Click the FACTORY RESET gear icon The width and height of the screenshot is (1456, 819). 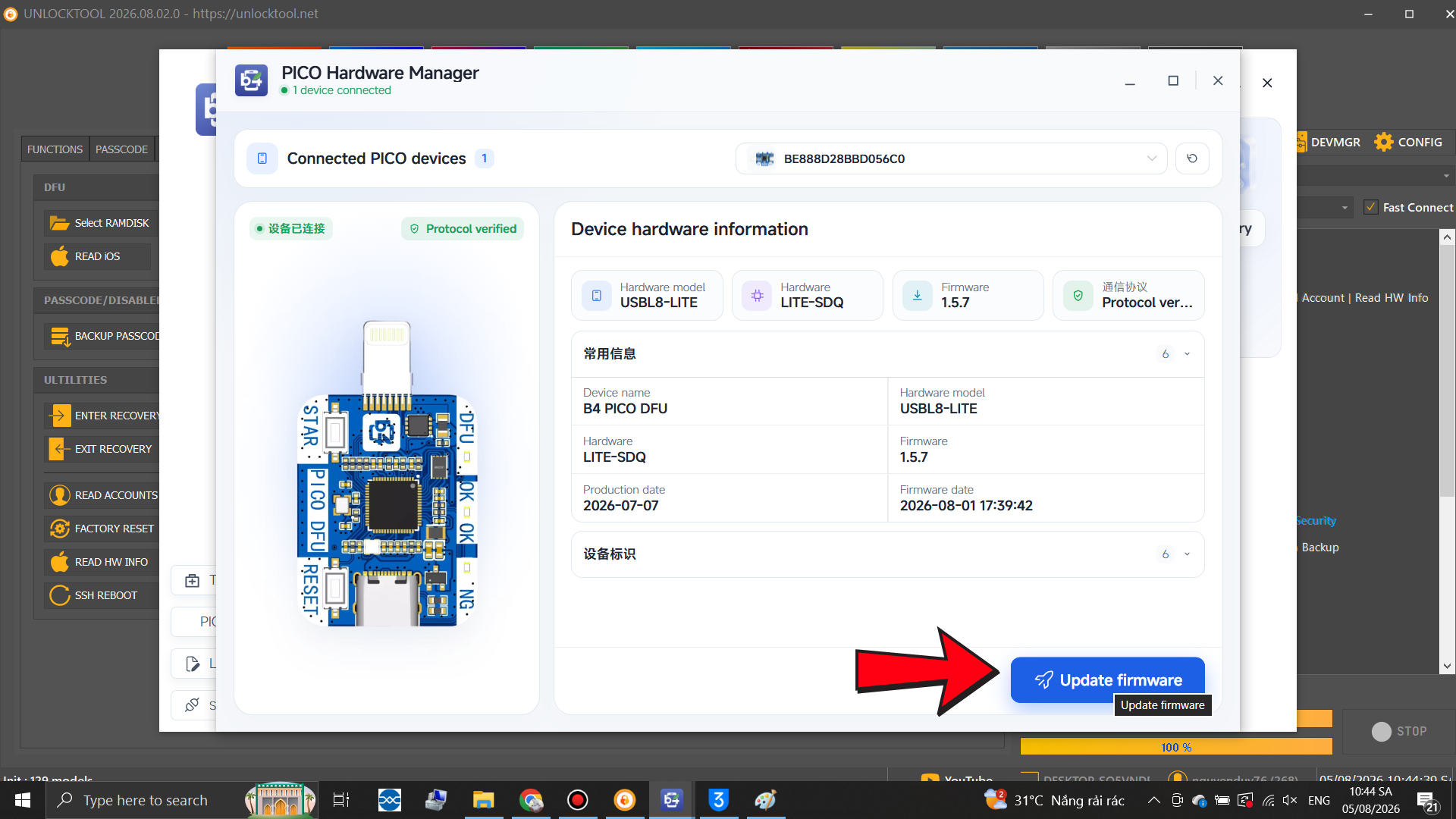[59, 529]
